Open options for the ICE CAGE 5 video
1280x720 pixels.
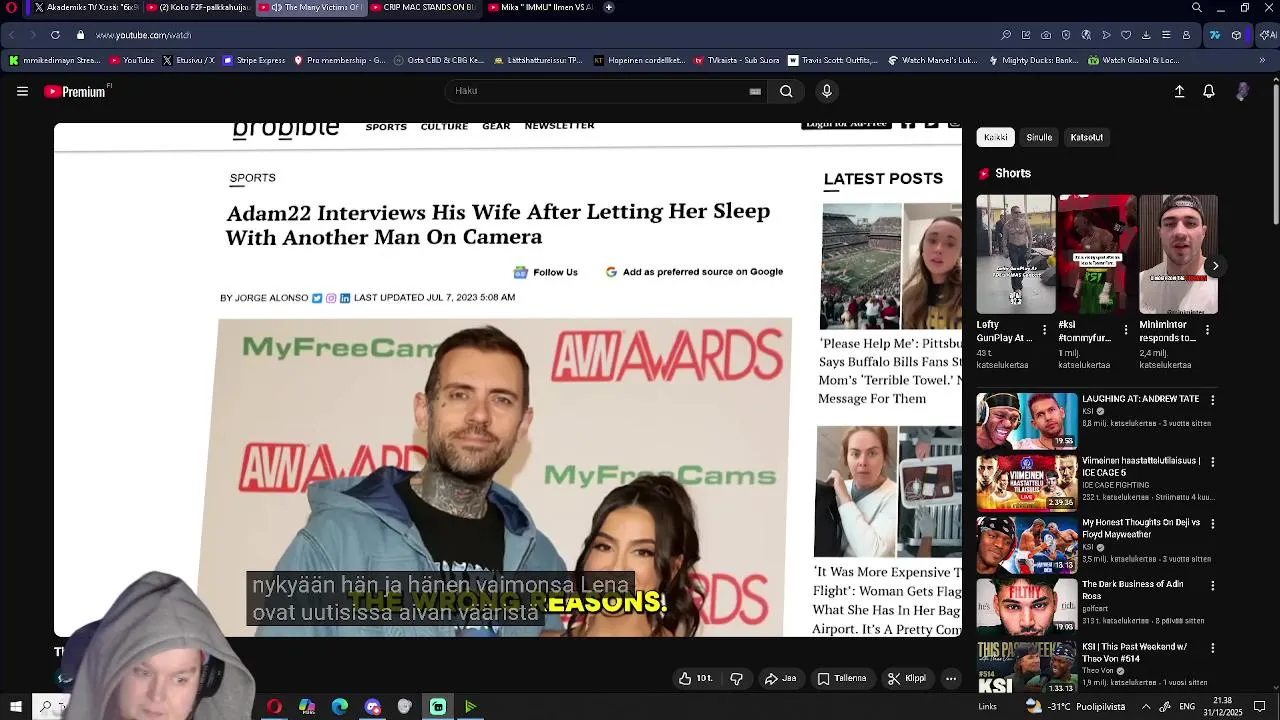tap(1212, 462)
